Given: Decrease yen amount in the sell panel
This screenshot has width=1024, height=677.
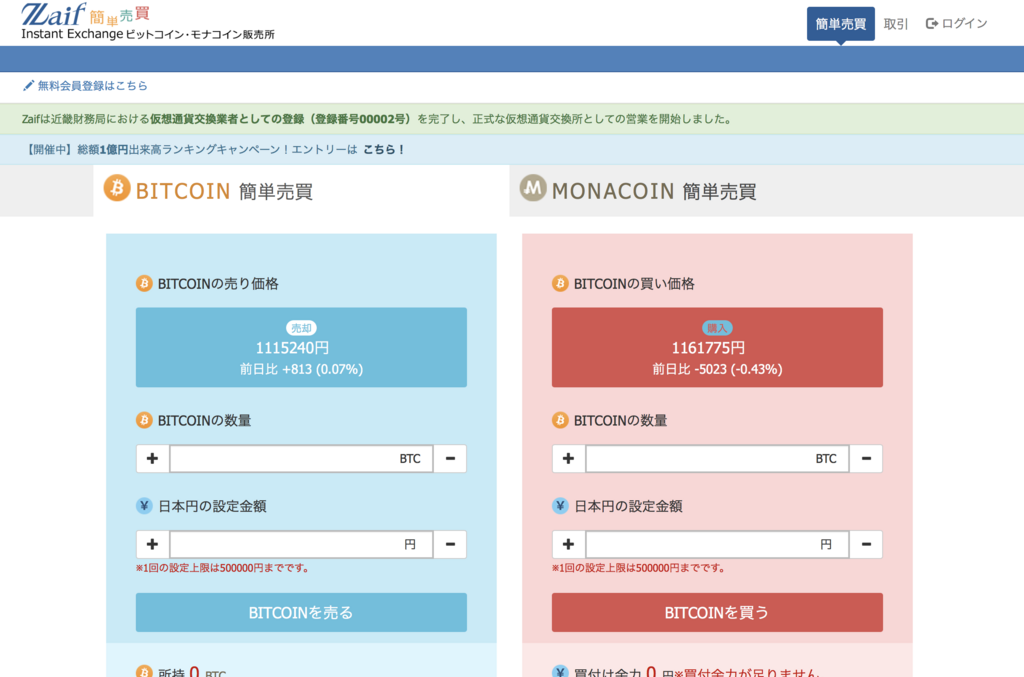Looking at the screenshot, I should coord(450,544).
